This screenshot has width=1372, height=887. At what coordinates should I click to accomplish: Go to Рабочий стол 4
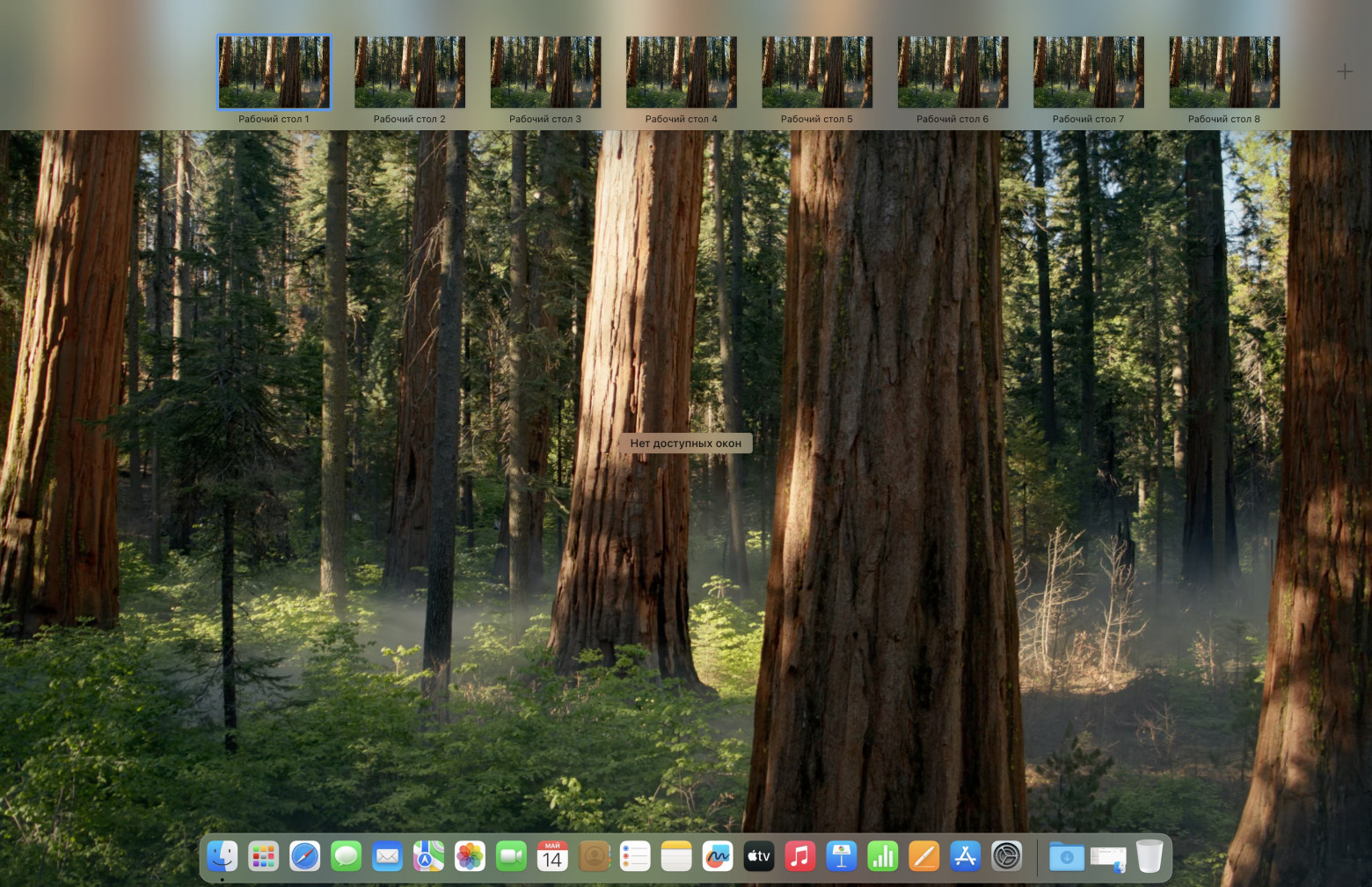tap(682, 72)
